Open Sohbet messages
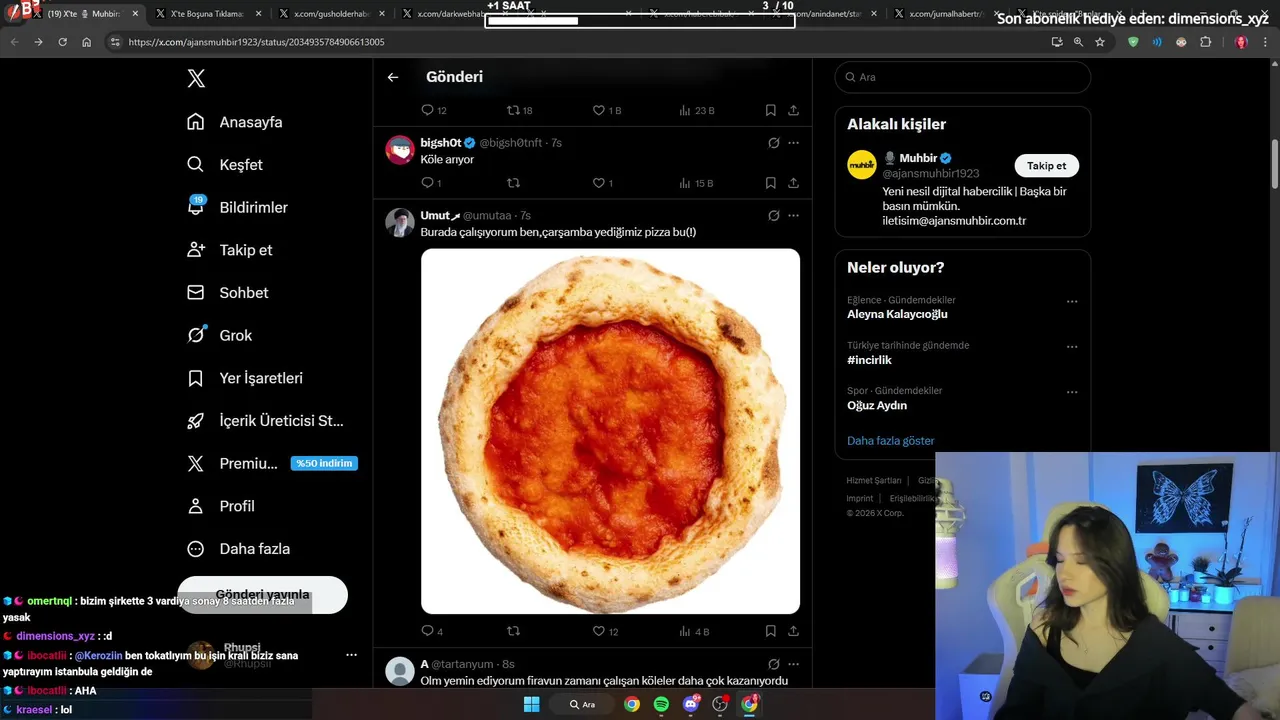 (228, 293)
